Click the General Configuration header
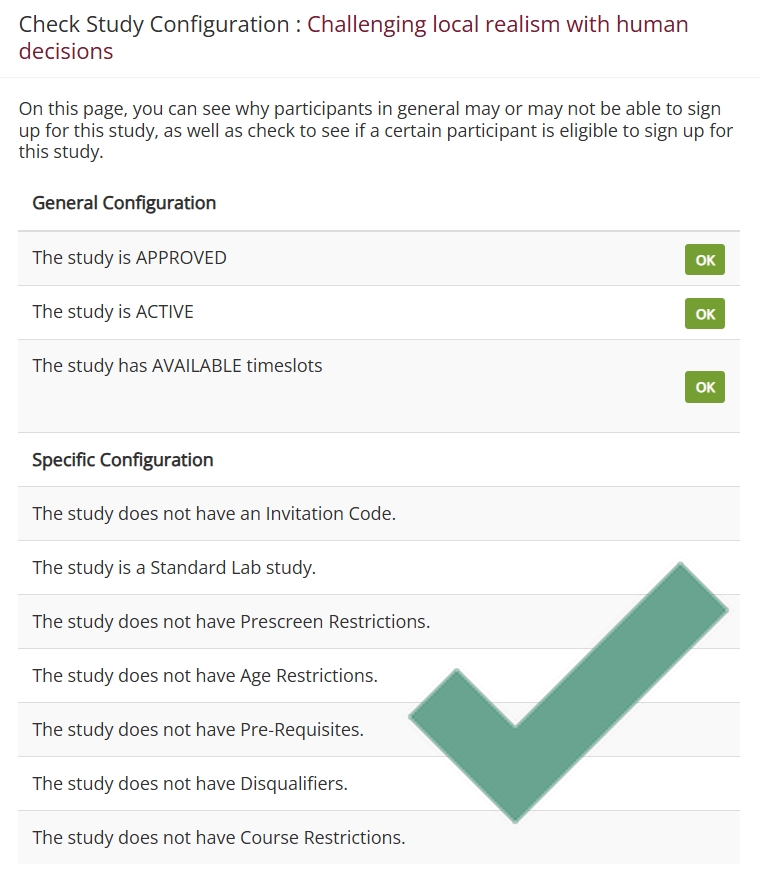Screen dimensions: 760x888 pos(124,203)
